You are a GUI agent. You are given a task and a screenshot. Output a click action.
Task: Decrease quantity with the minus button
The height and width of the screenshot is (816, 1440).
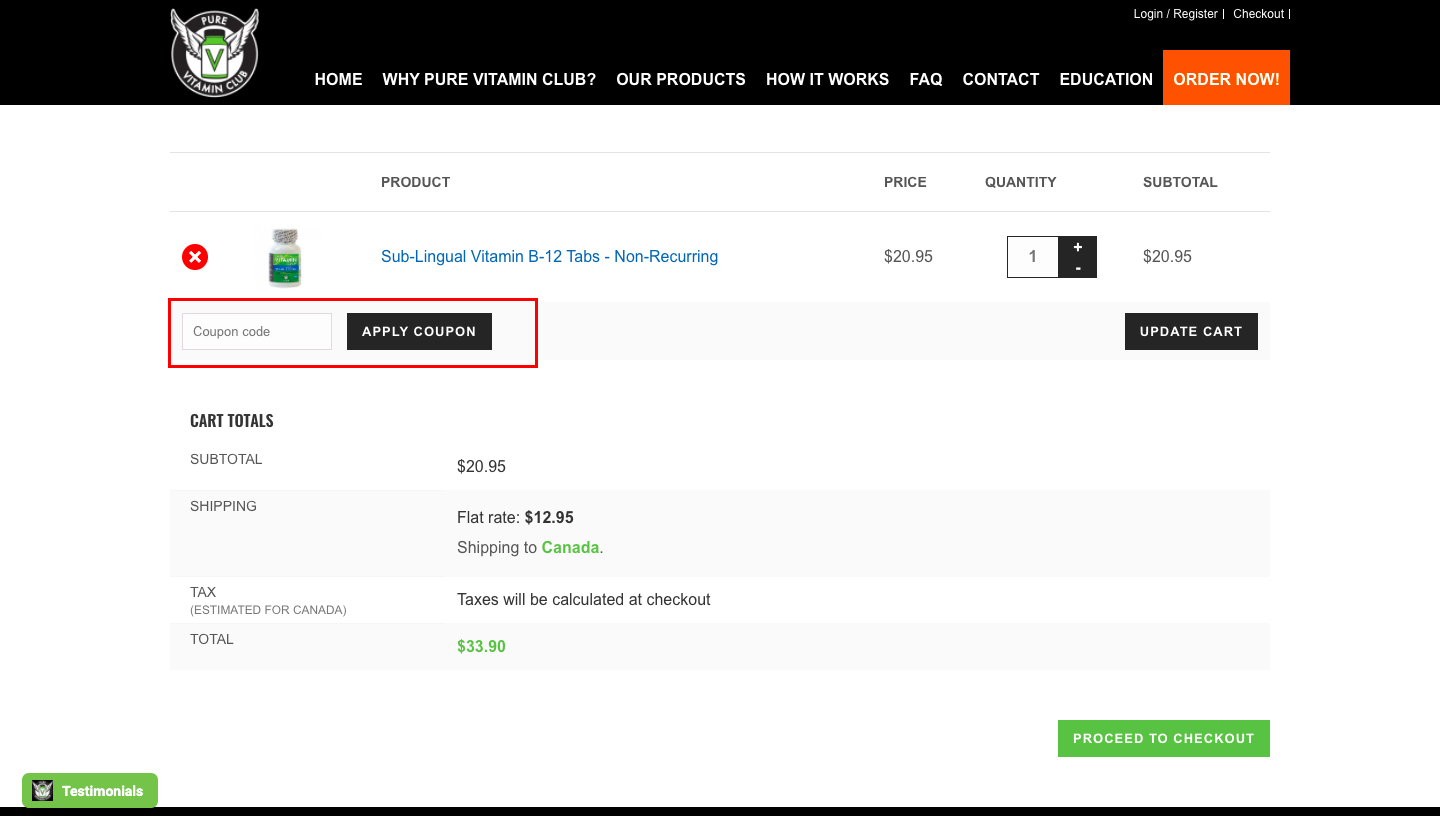[x=1077, y=268]
